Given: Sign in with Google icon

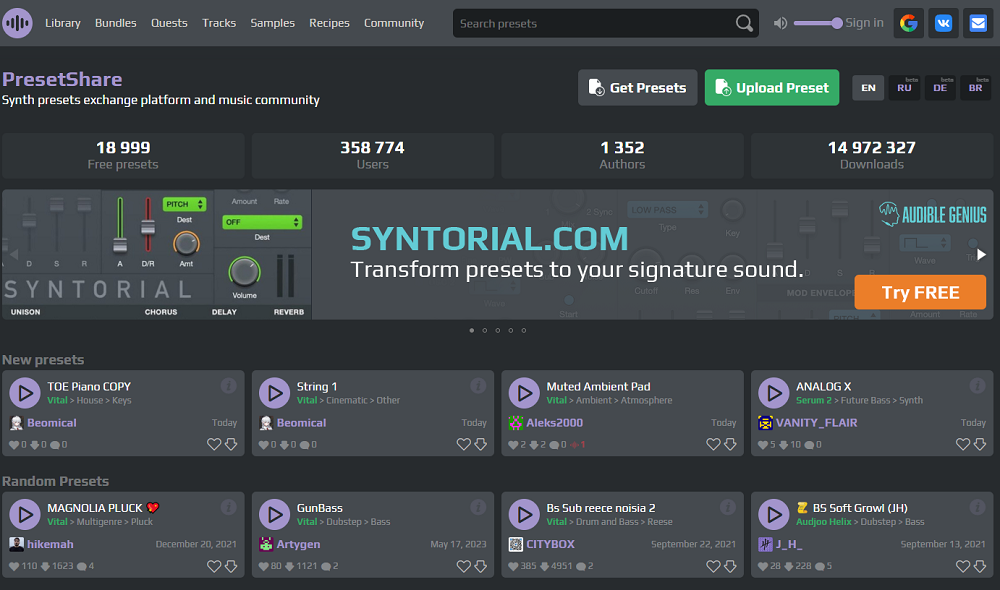Looking at the screenshot, I should 908,23.
